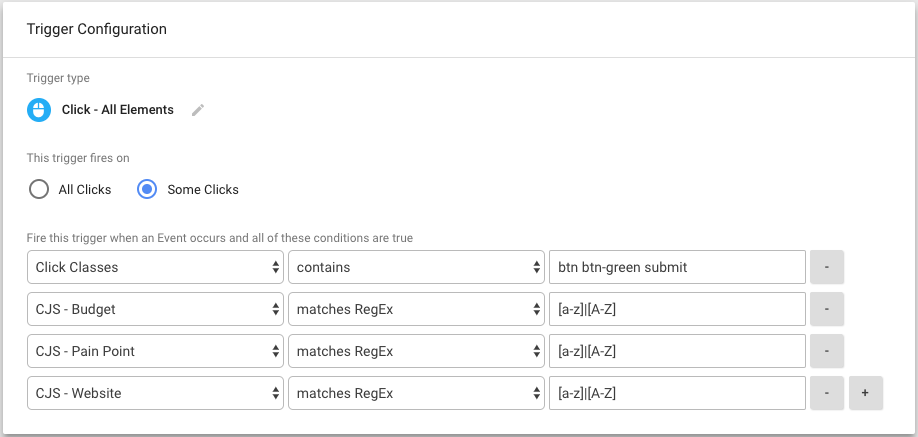Open the CJS - Budget variable dropdown
The height and width of the screenshot is (437, 918).
[x=155, y=309]
